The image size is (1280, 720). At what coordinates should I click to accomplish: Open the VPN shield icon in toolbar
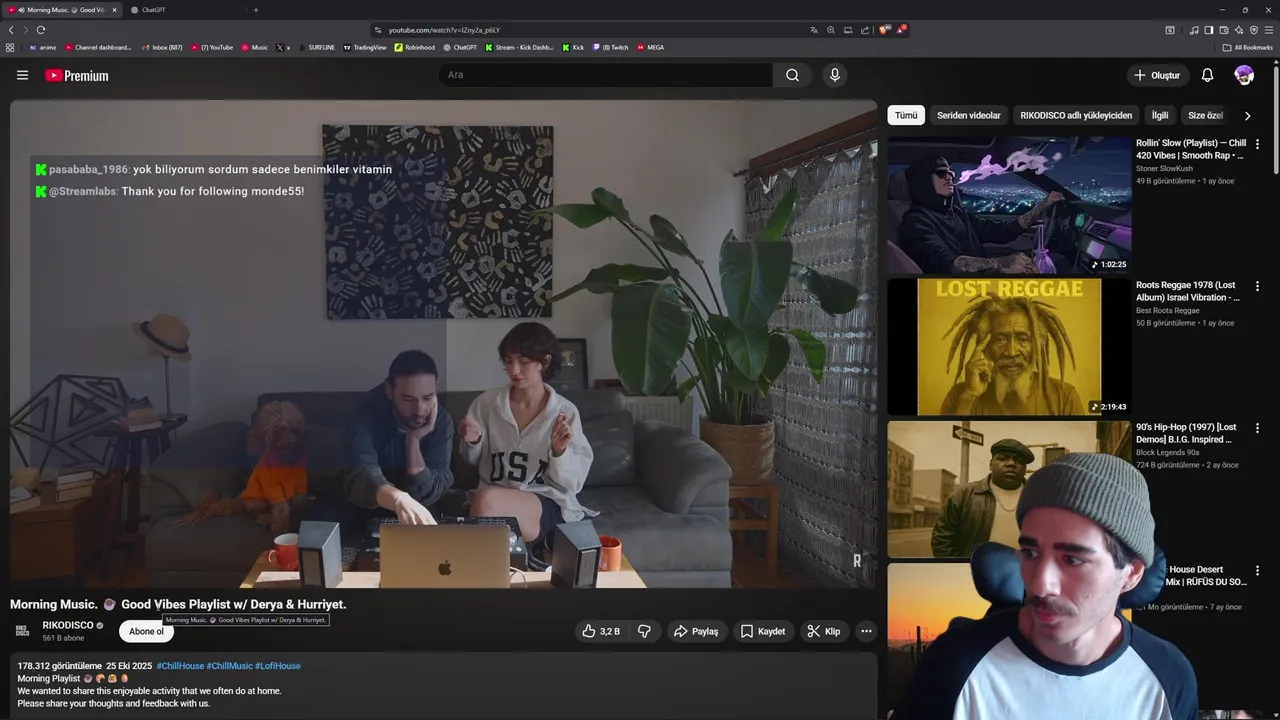1254,30
